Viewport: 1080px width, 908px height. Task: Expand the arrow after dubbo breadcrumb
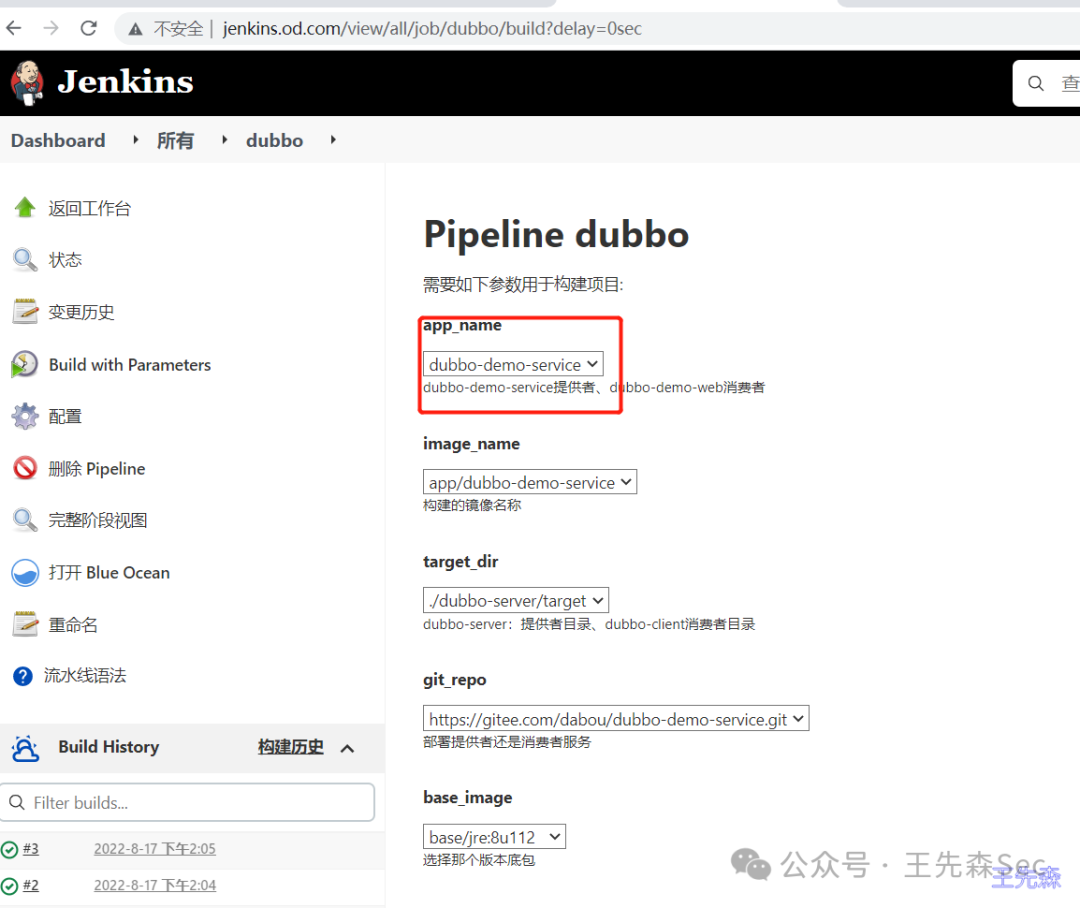[333, 140]
